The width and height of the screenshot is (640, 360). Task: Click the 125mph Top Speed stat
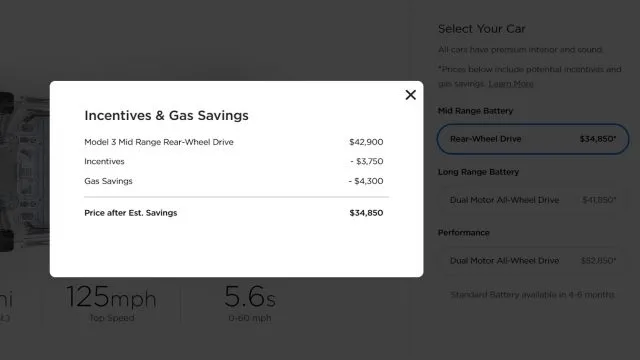tap(111, 303)
